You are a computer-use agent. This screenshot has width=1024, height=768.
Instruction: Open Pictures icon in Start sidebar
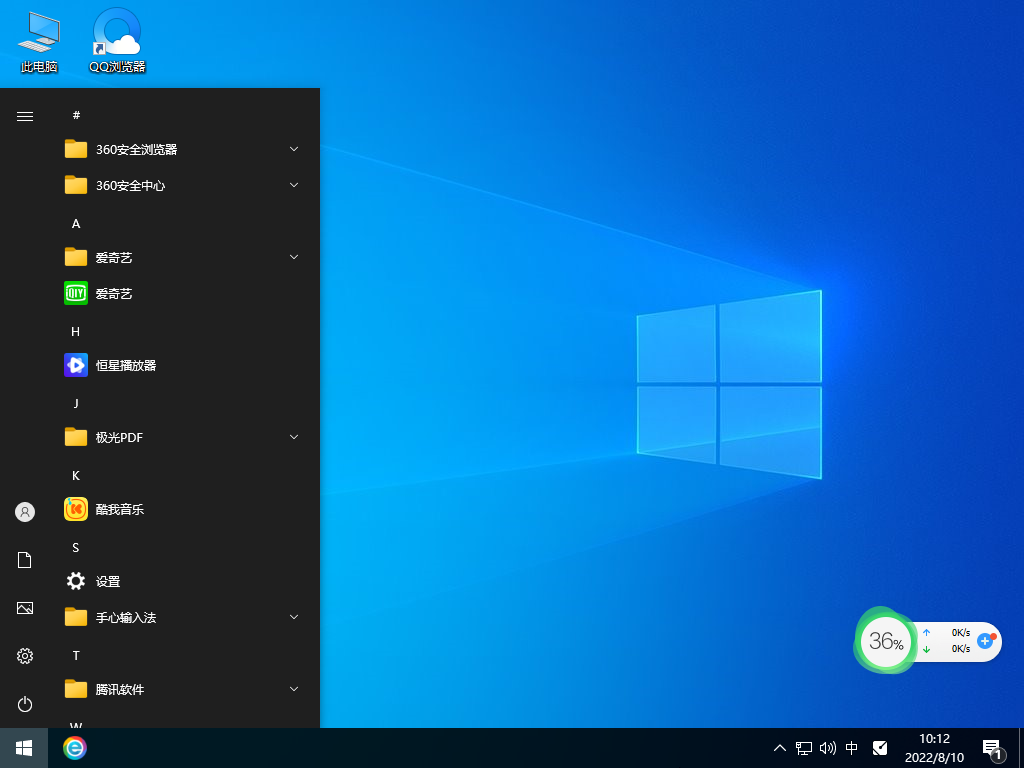pyautogui.click(x=25, y=608)
